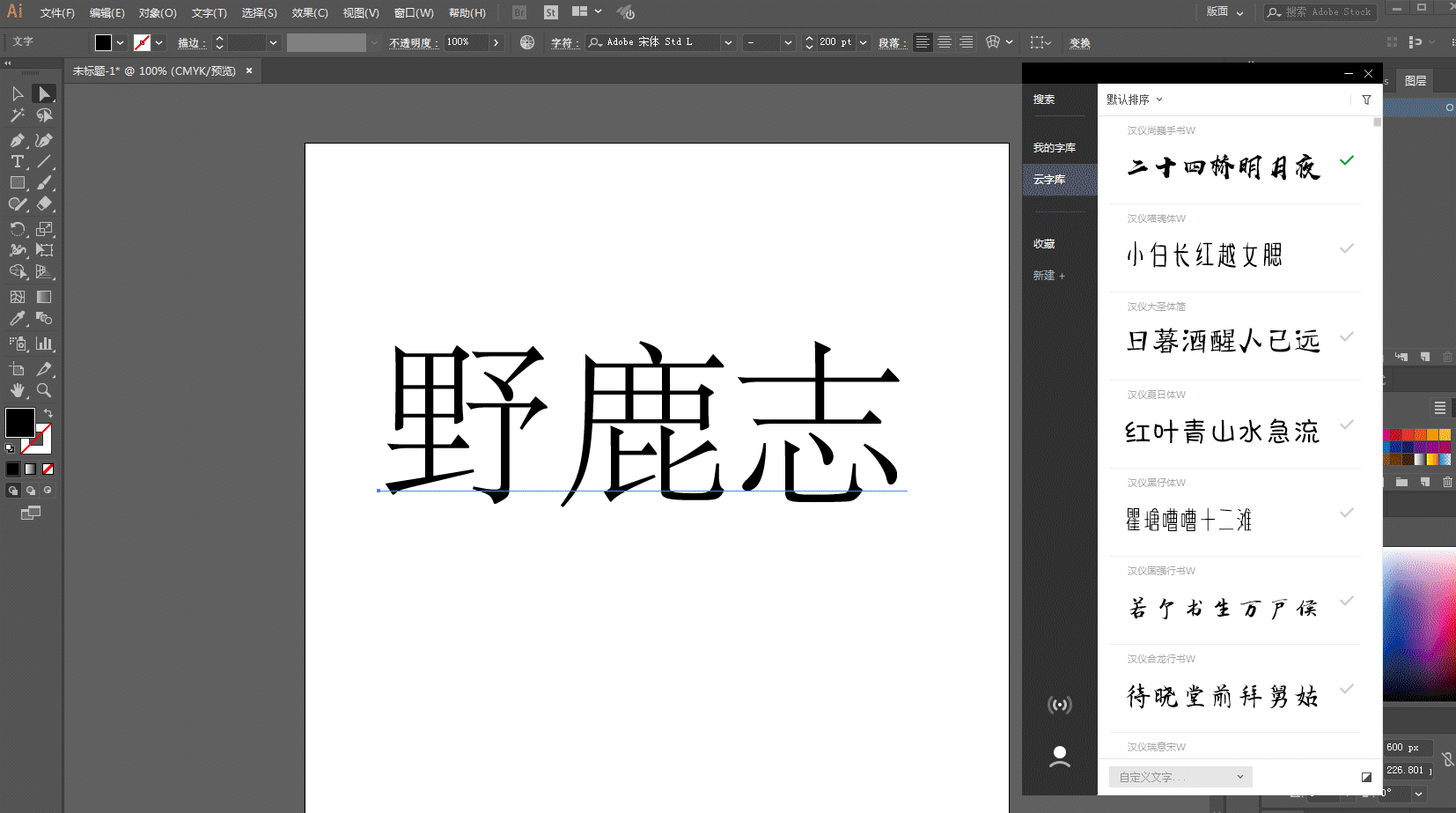
Task: Click the black fill swatch in the toolbox
Action: click(x=20, y=423)
